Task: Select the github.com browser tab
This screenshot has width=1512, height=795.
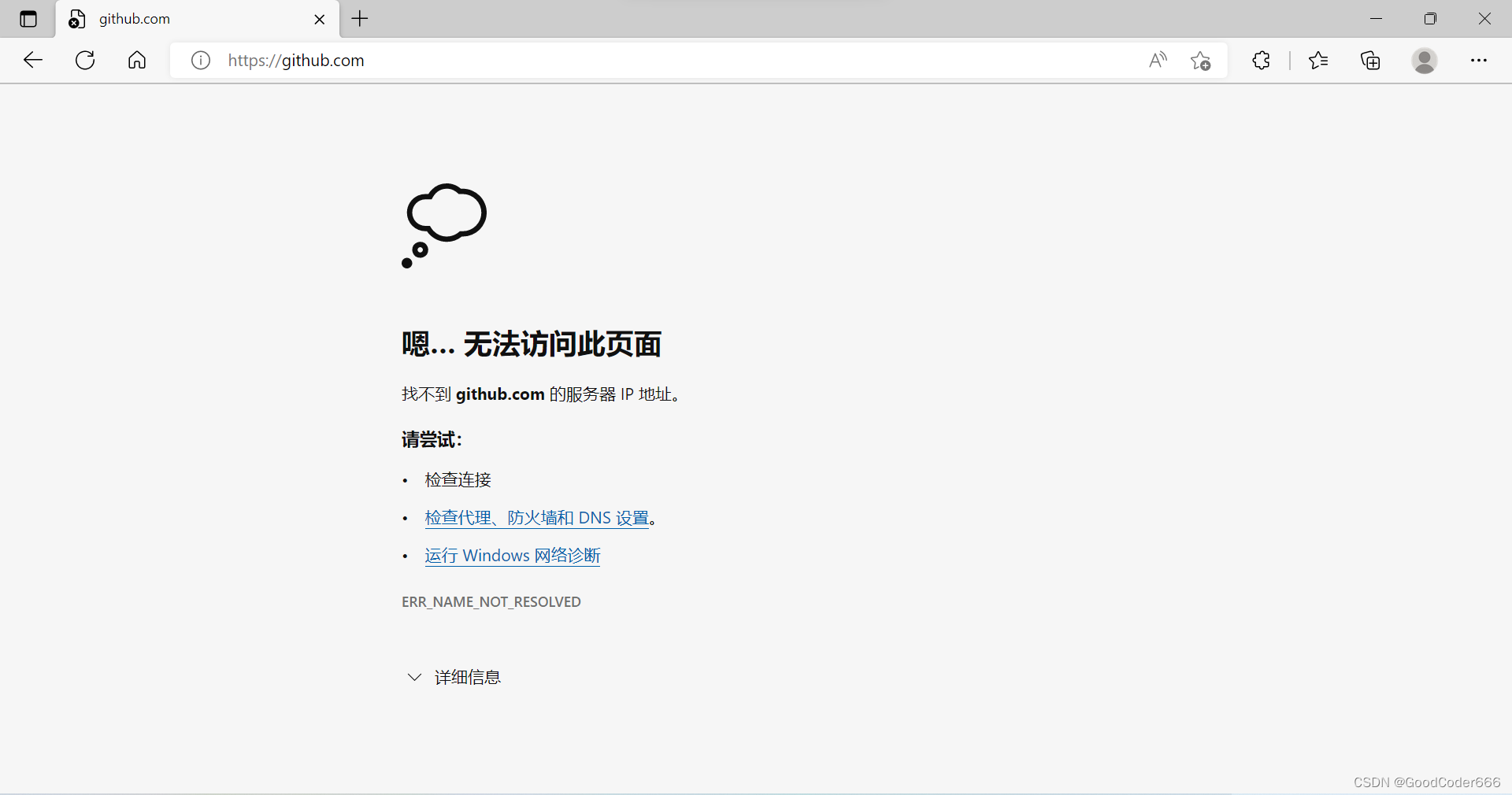Action: (197, 19)
